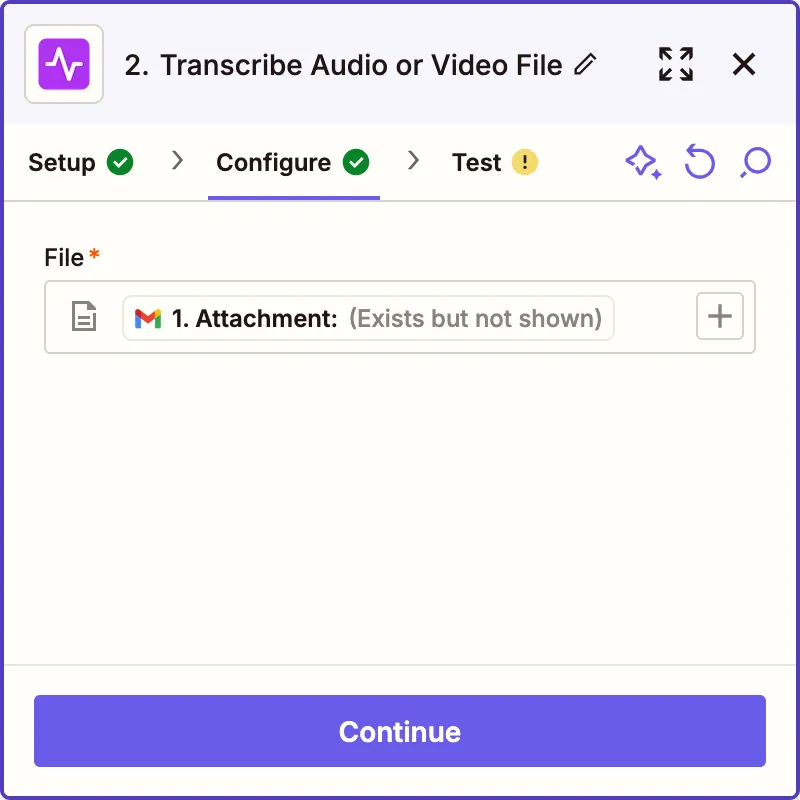Click the document icon in File field
This screenshot has width=800, height=800.
84,318
